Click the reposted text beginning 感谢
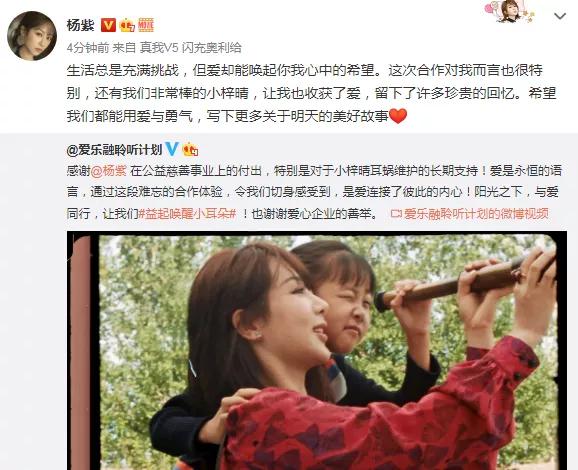This screenshot has width=578, height=470. pos(314,192)
